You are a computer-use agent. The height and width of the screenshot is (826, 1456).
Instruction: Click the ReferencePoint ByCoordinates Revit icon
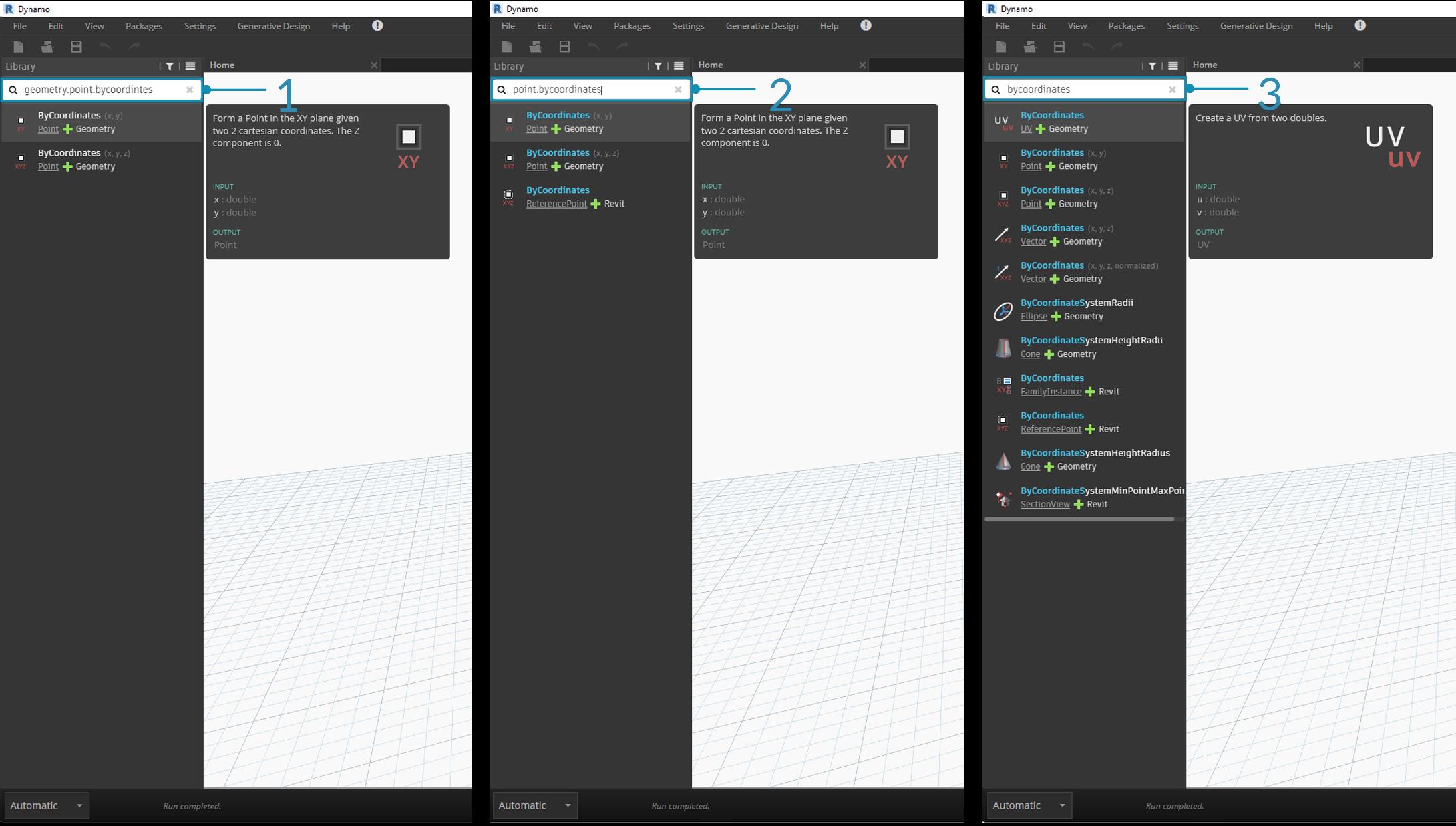click(1003, 421)
